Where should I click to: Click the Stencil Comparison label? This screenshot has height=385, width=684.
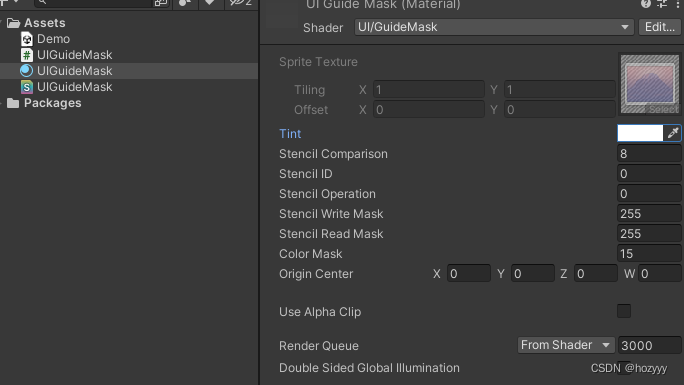[333, 154]
